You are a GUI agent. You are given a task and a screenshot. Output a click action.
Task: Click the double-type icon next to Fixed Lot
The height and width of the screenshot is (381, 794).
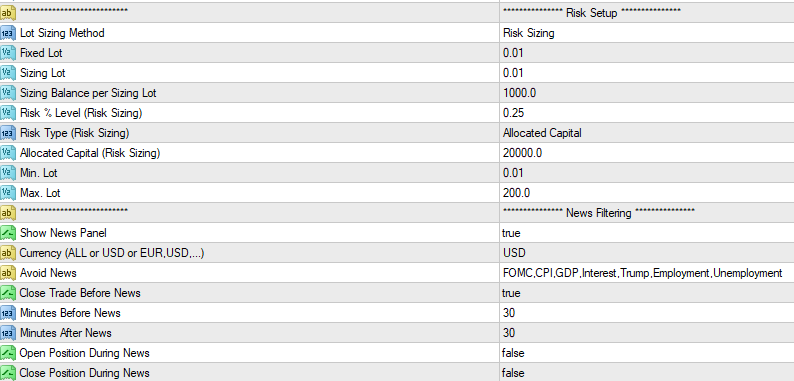point(8,53)
